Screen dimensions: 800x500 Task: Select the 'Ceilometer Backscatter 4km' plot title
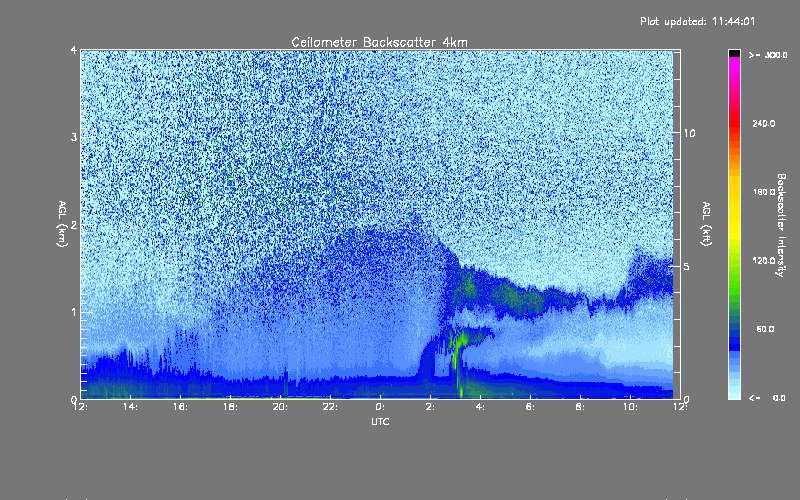379,42
